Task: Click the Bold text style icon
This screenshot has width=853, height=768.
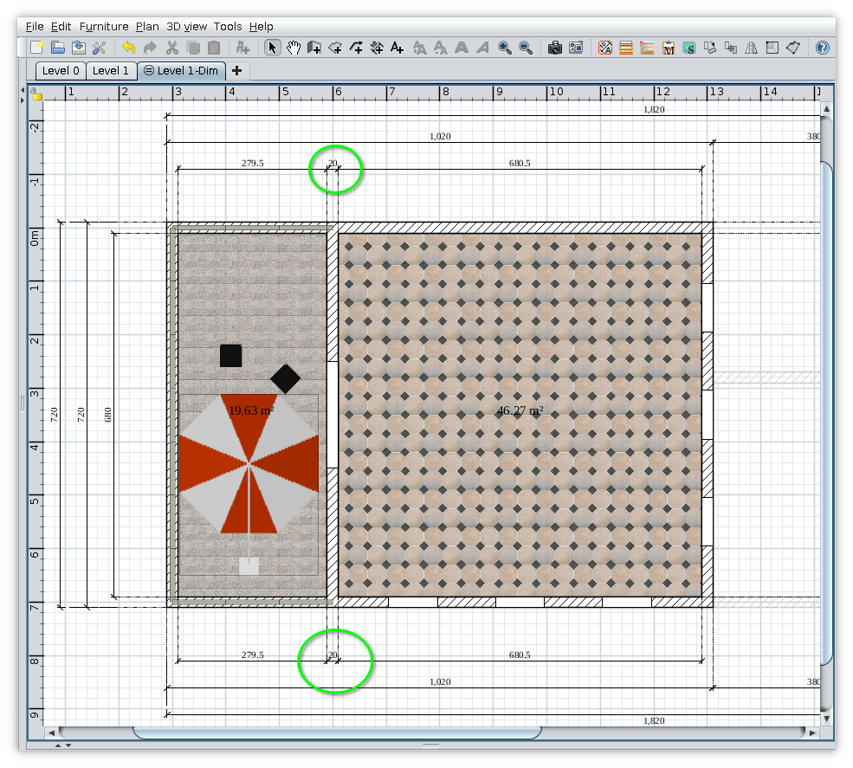Action: [461, 48]
